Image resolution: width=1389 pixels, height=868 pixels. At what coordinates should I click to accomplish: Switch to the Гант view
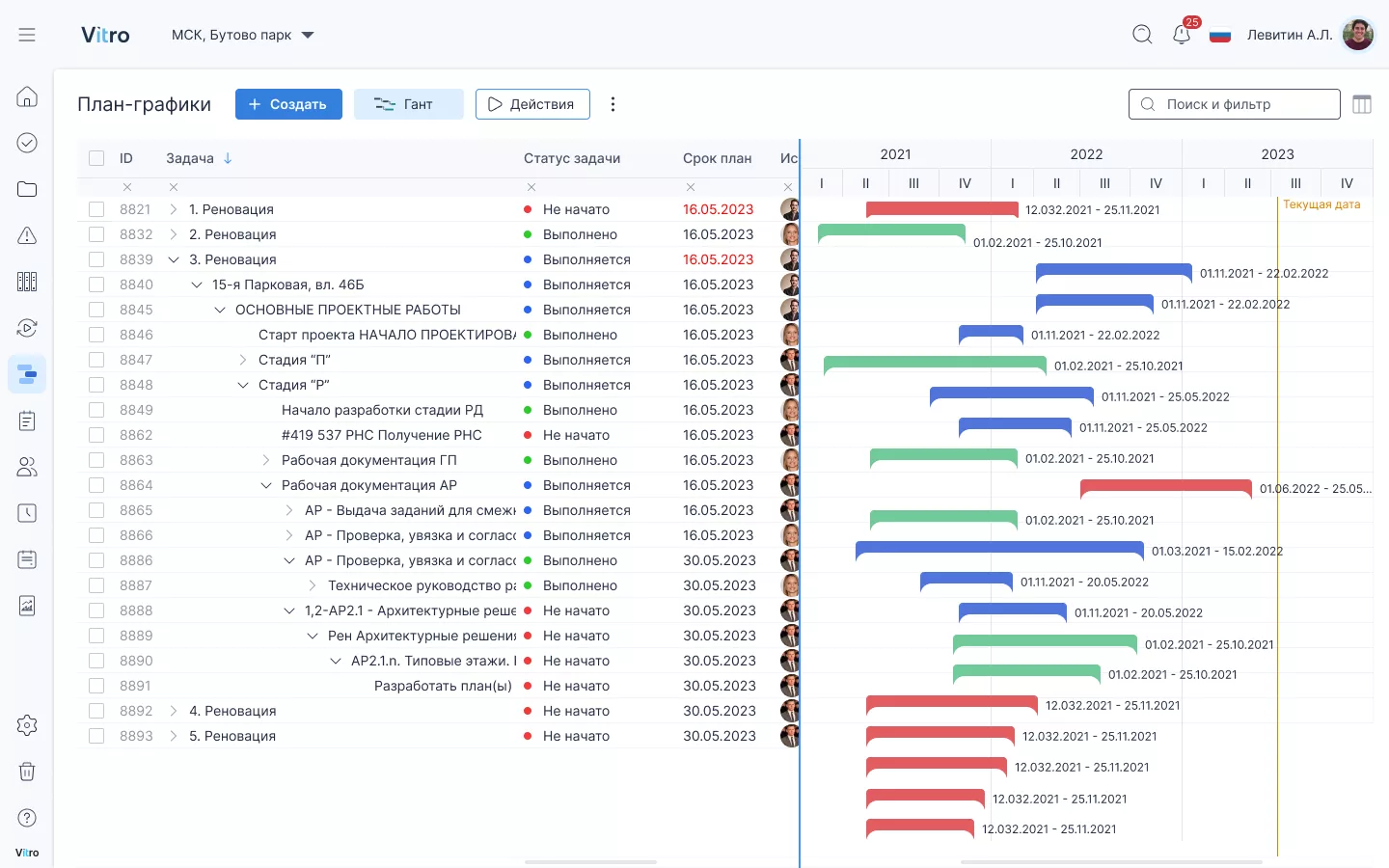pos(408,104)
